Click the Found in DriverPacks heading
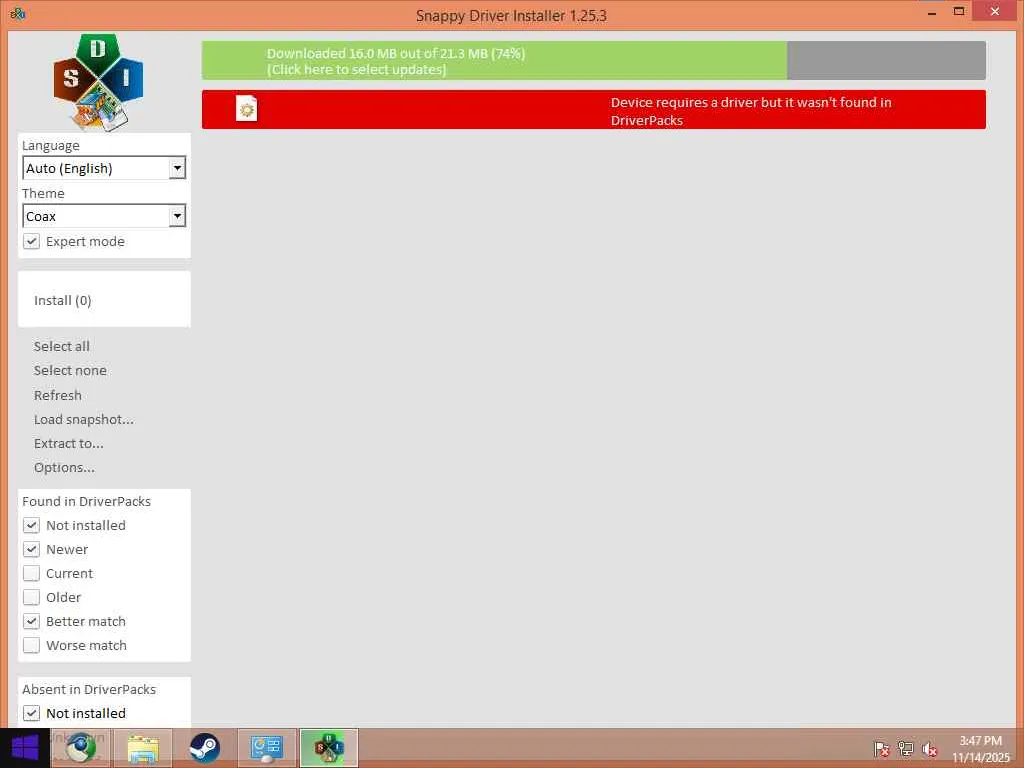The width and height of the screenshot is (1024, 768). click(x=86, y=502)
